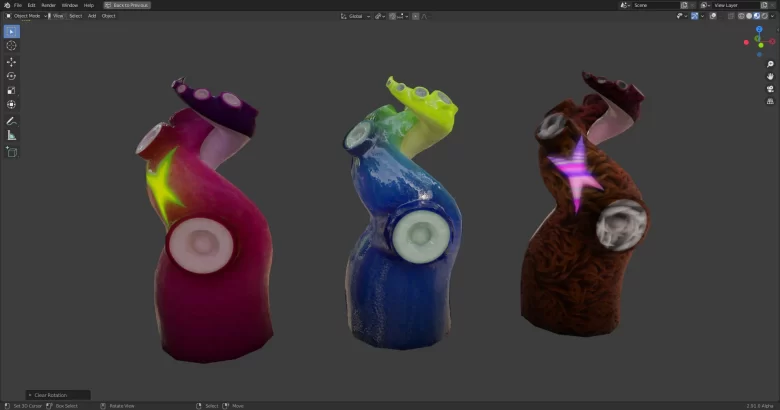Select the Annotate tool
The width and height of the screenshot is (780, 410).
coord(12,121)
